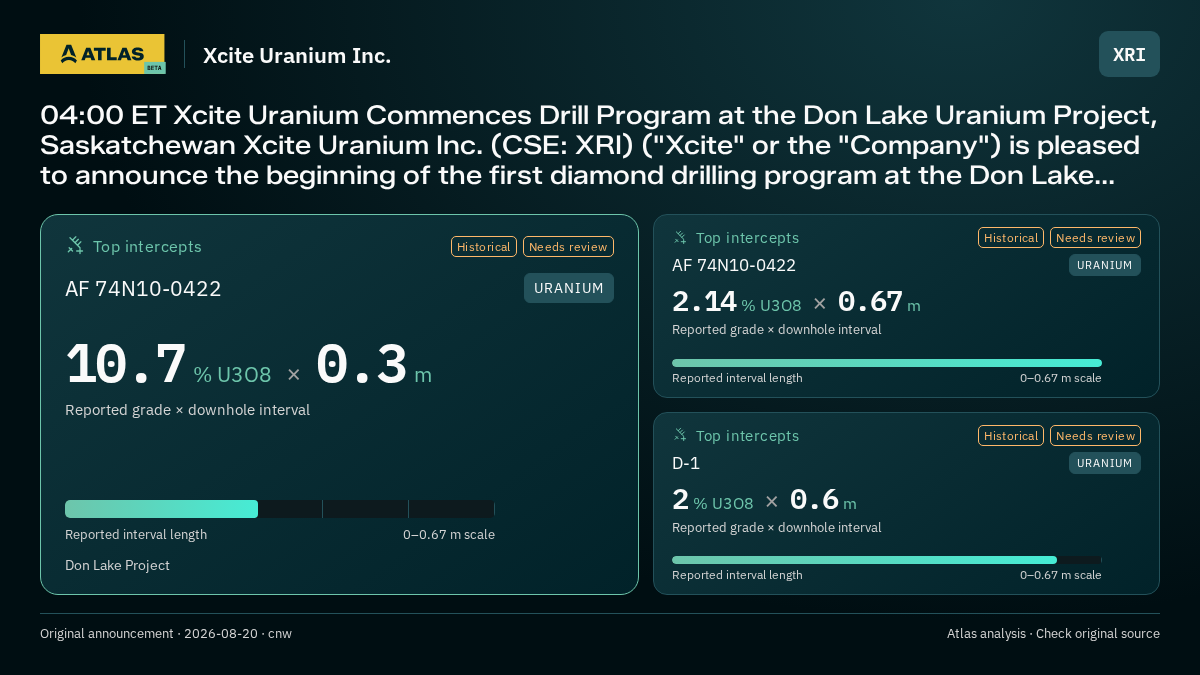Click the Historical tag in the 2.14 % card

pyautogui.click(x=1011, y=238)
